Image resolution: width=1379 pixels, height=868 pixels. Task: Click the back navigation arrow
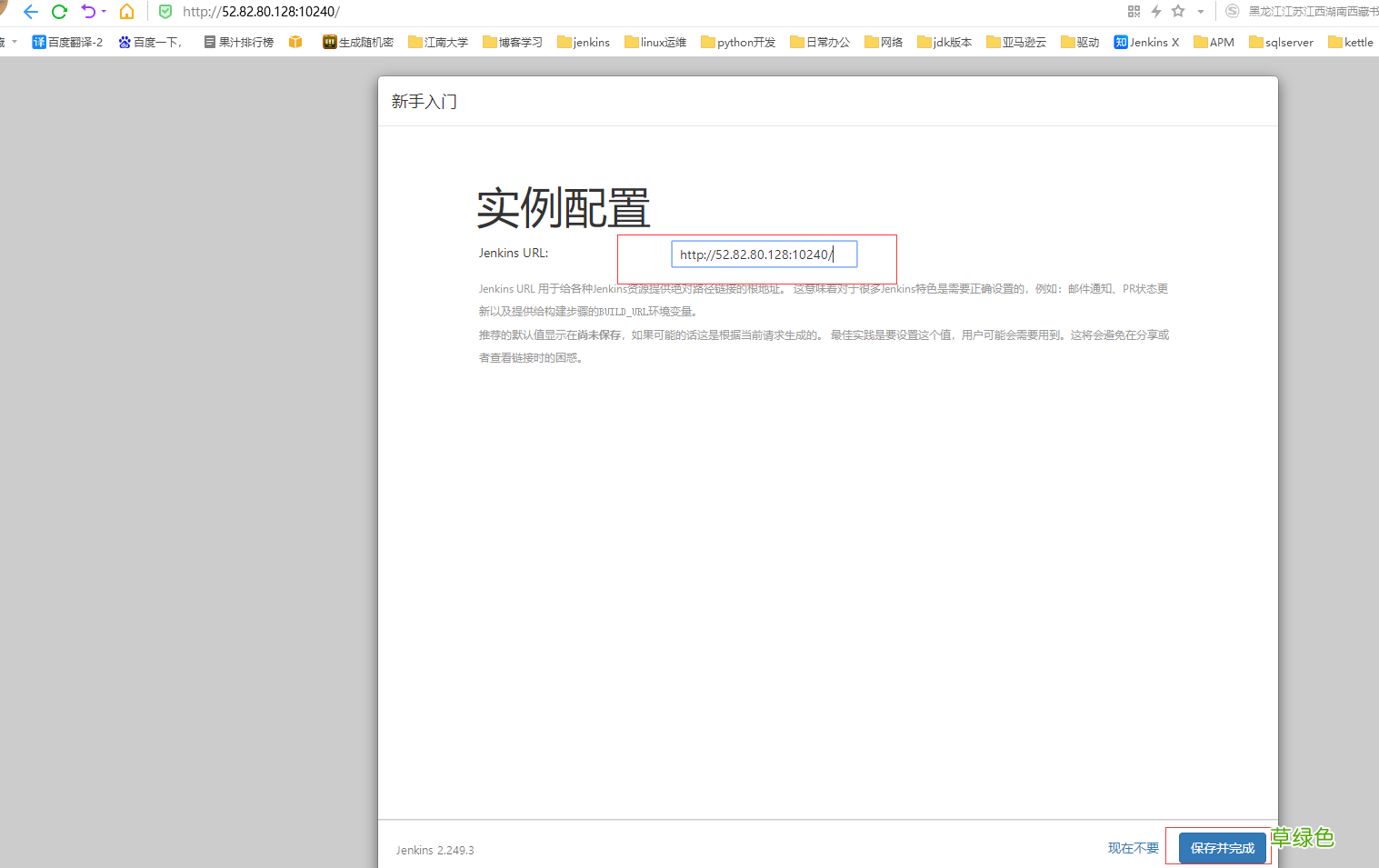pyautogui.click(x=30, y=12)
